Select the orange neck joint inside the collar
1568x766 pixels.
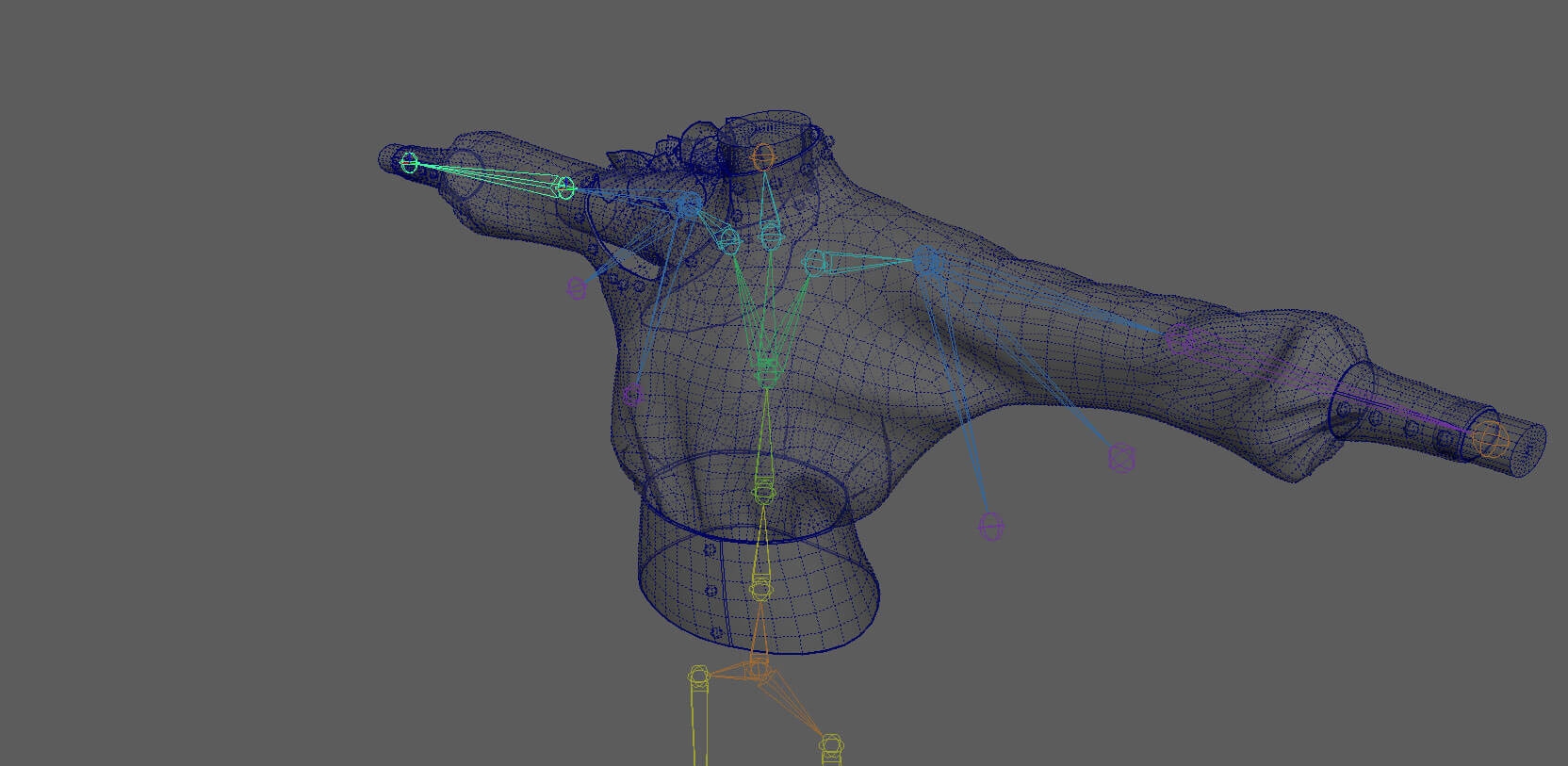(x=763, y=156)
